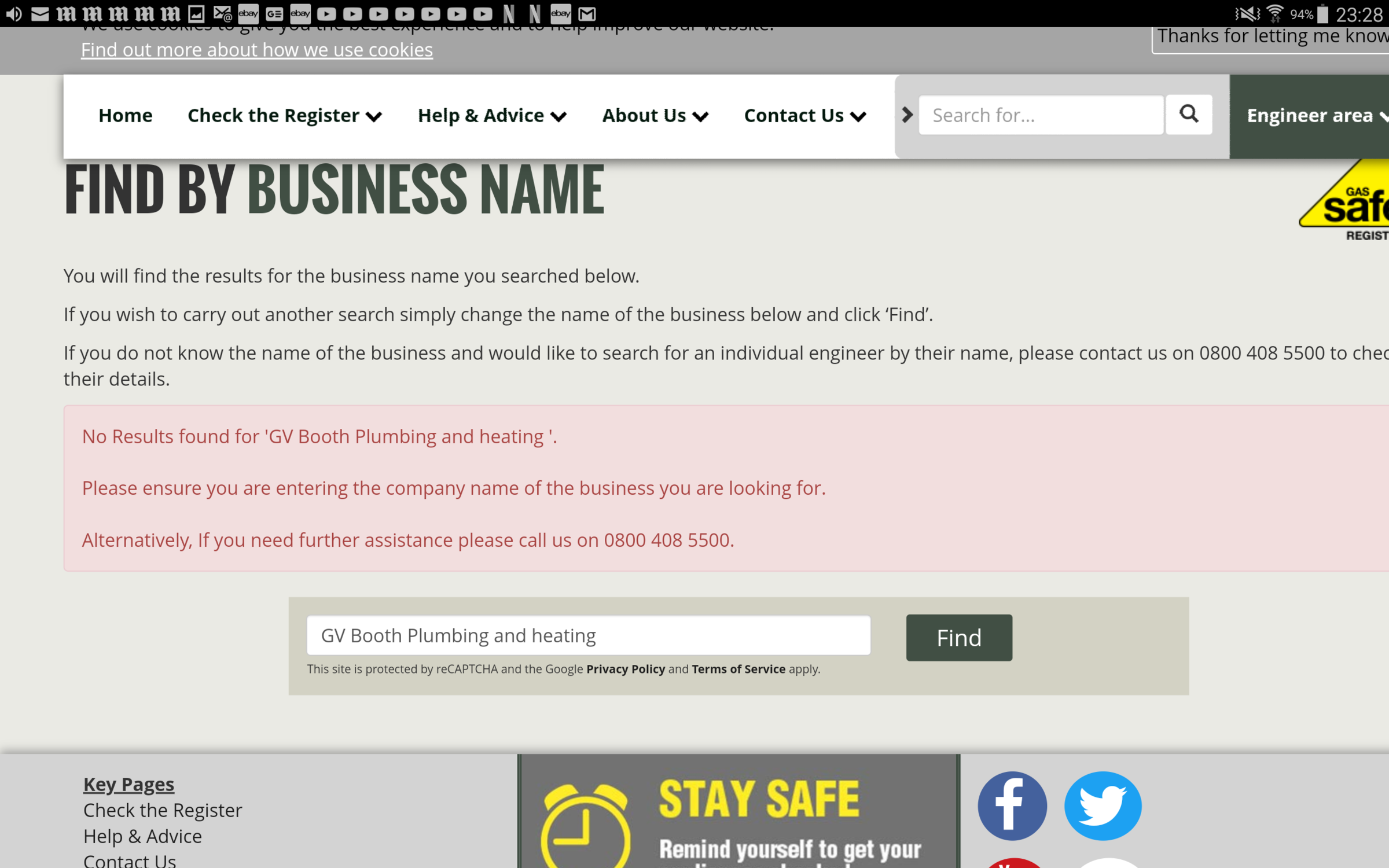Viewport: 1389px width, 868px height.
Task: Click the search magnifier icon
Action: click(x=1189, y=114)
